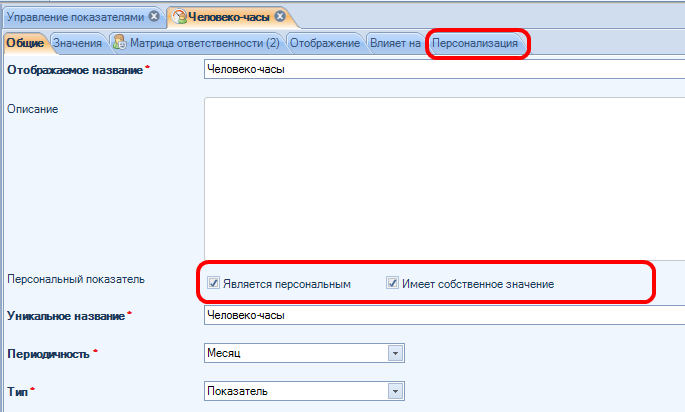The height and width of the screenshot is (412, 685).
Task: Go to the Отображение tab
Action: click(324, 43)
